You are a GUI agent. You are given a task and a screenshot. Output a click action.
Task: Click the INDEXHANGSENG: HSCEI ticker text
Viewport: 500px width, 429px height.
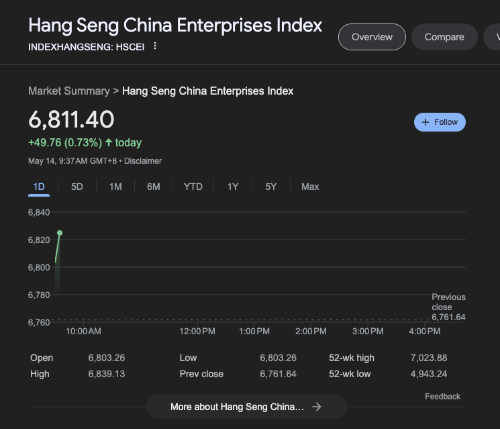(86, 47)
